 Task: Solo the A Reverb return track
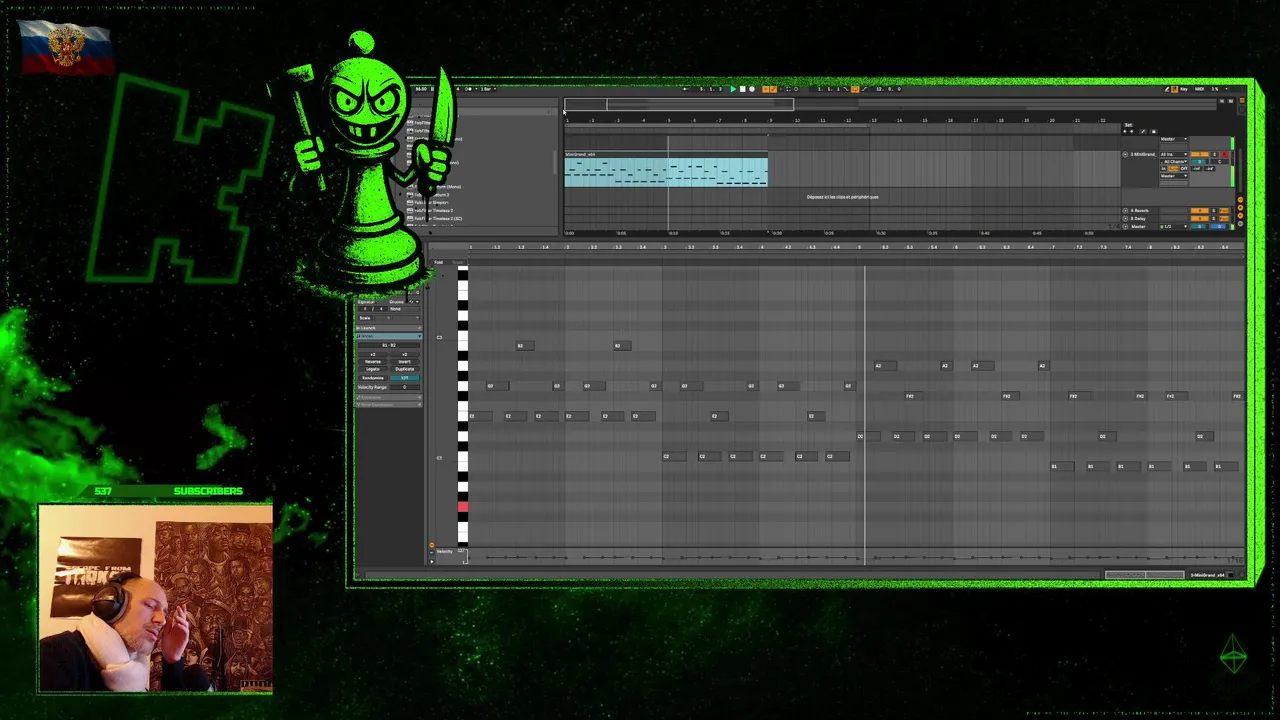click(1214, 210)
